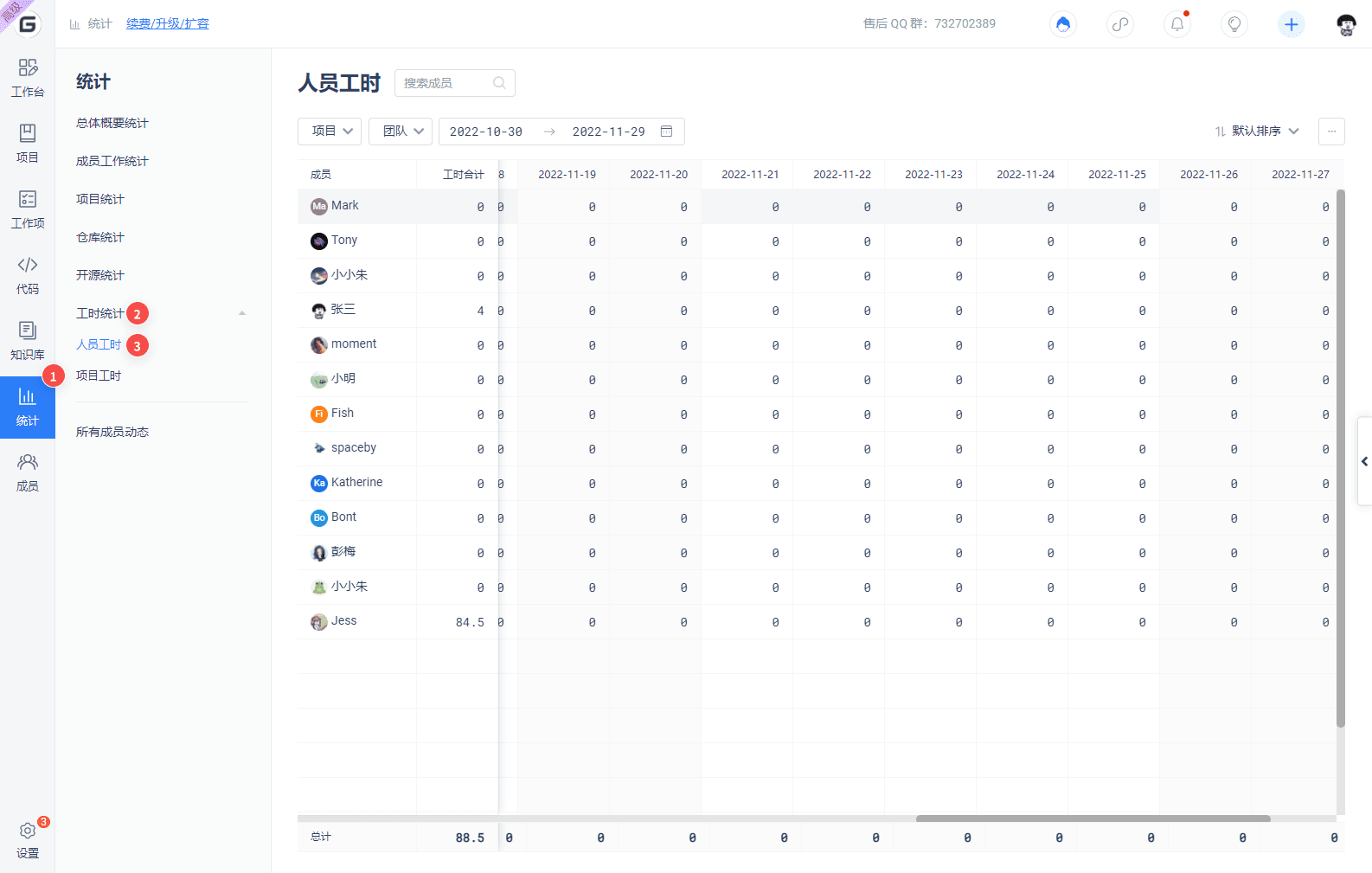Click member Jess in the table
The height and width of the screenshot is (873, 1372).
343,621
